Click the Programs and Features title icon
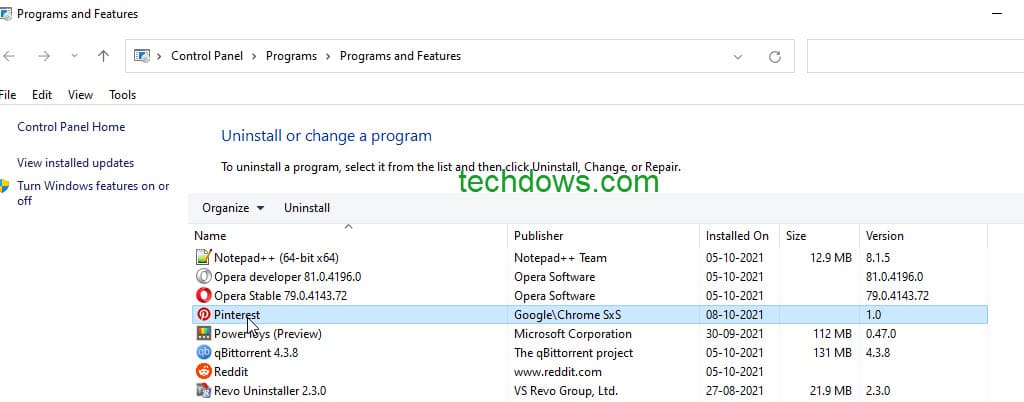This screenshot has height=402, width=1024. [5, 14]
